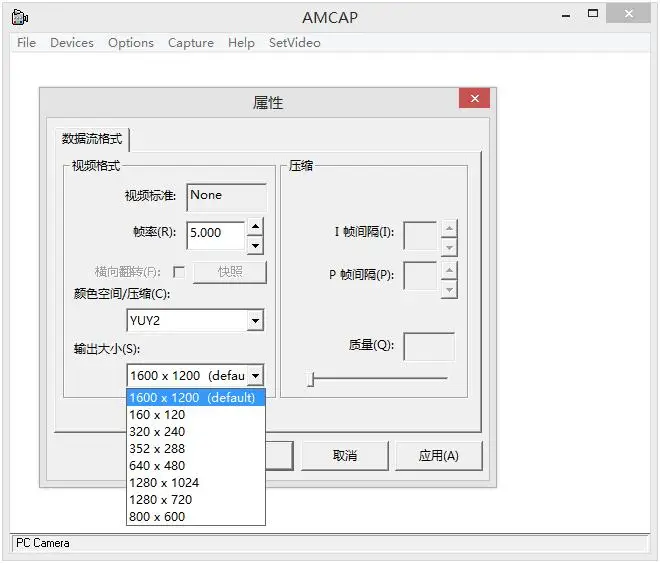Click I 帧间隔 up arrow
The width and height of the screenshot is (660, 563).
pyautogui.click(x=449, y=228)
